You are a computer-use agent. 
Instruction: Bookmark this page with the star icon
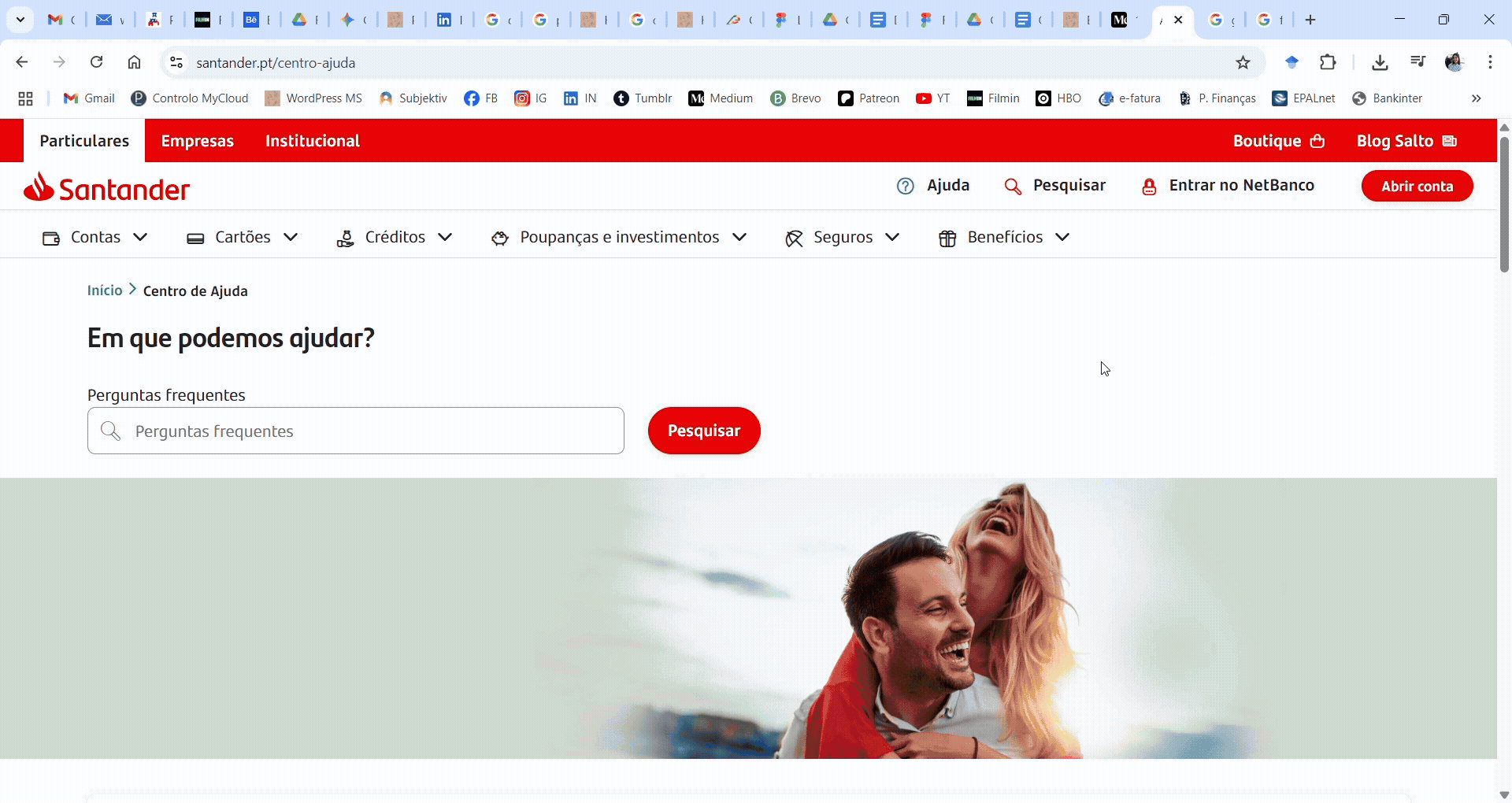click(1243, 63)
